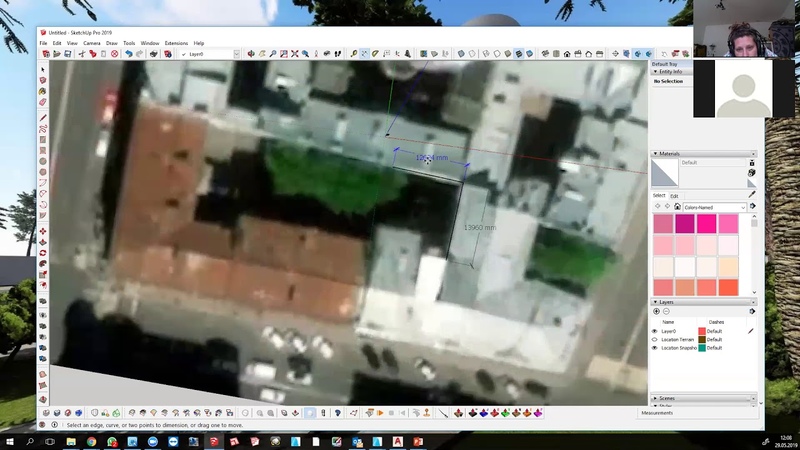
Task: Open PowerPoint from the taskbar
Action: 418,441
